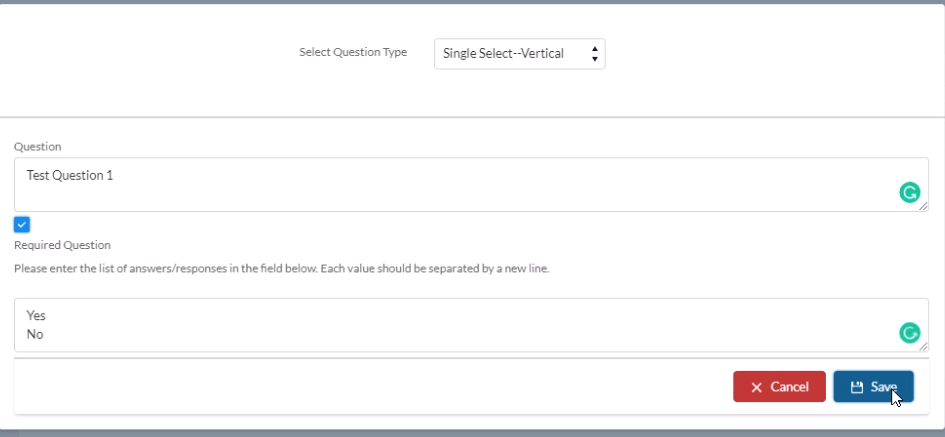Click the red Cancel button
The height and width of the screenshot is (437, 945).
click(x=779, y=386)
